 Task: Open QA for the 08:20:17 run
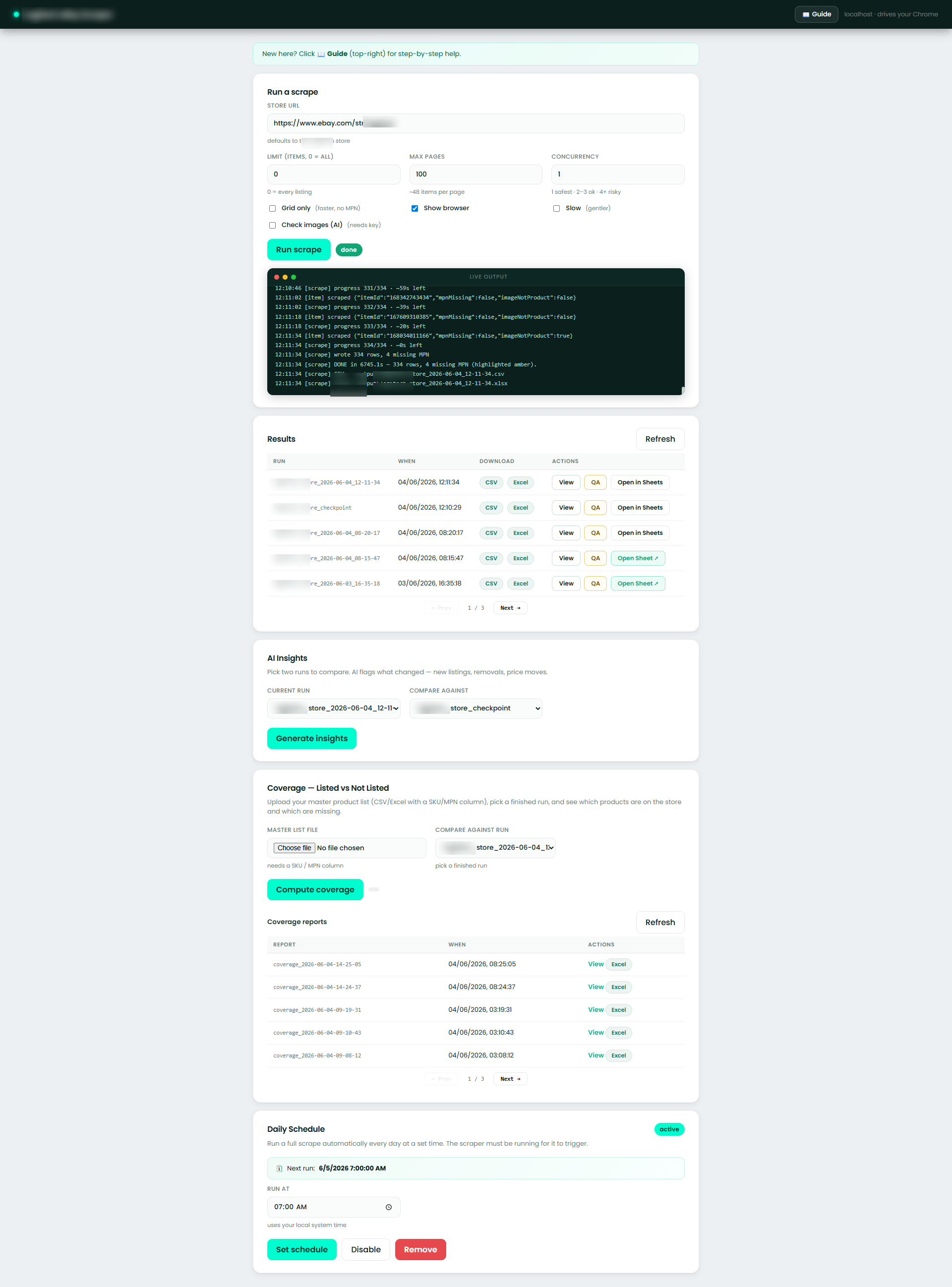pyautogui.click(x=595, y=533)
